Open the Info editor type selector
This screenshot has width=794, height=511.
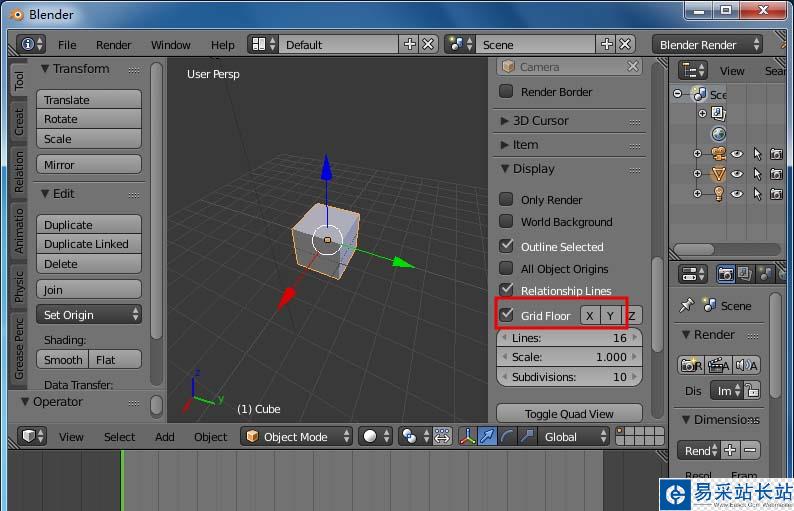(31, 45)
